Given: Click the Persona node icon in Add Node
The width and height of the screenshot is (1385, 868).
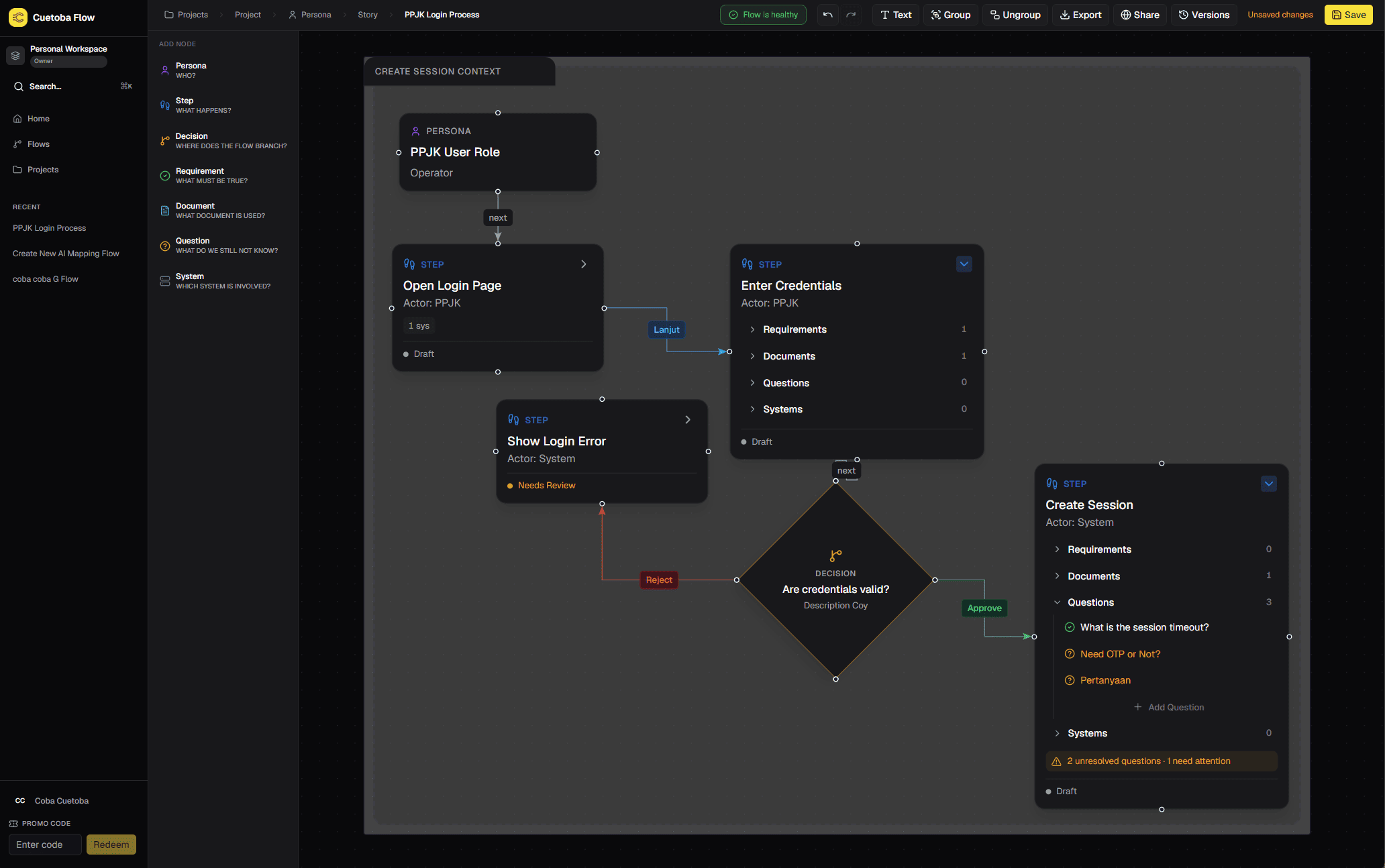Looking at the screenshot, I should (x=165, y=70).
